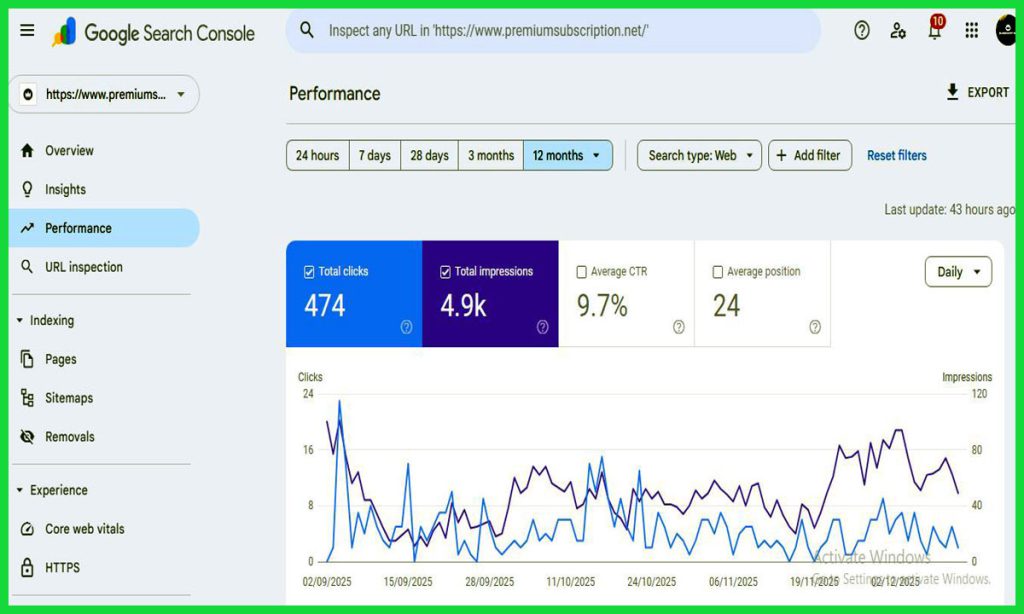The image size is (1024, 614).
Task: Enable the Average CTR checkbox
Action: (x=581, y=271)
